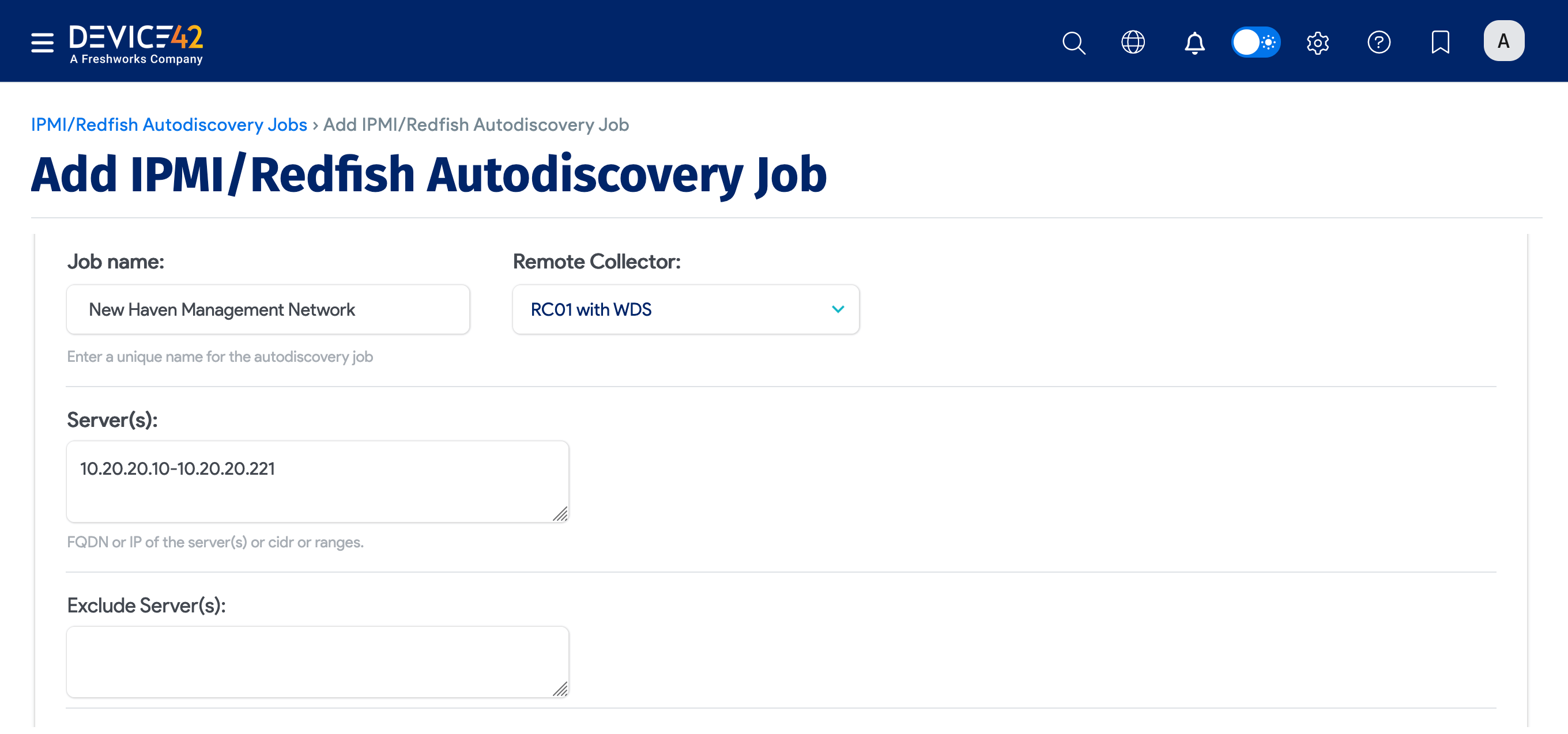
Task: Open the hamburger navigation menu
Action: [42, 42]
